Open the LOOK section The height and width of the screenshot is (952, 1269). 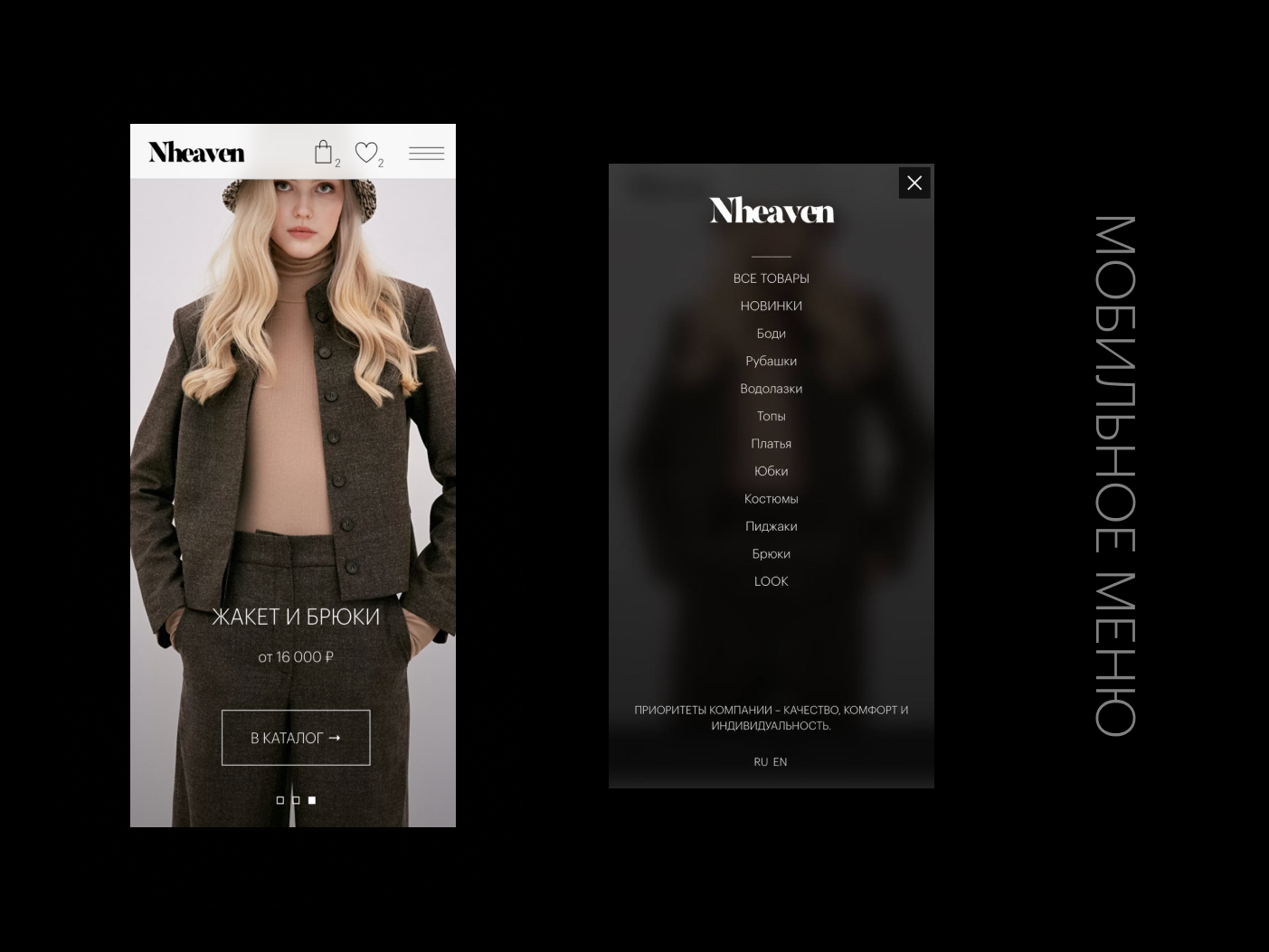coord(771,581)
